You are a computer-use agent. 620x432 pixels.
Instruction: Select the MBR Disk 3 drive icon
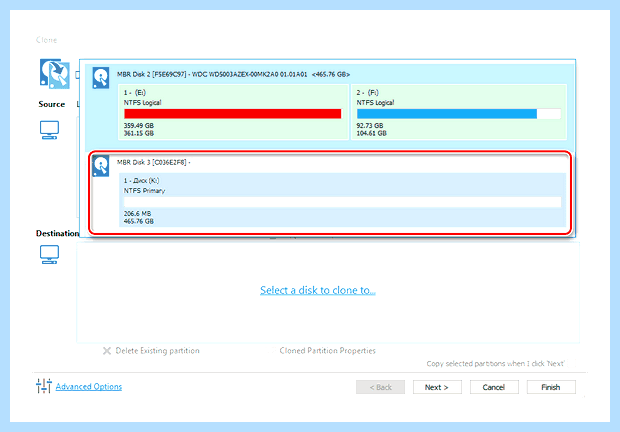pos(101,166)
